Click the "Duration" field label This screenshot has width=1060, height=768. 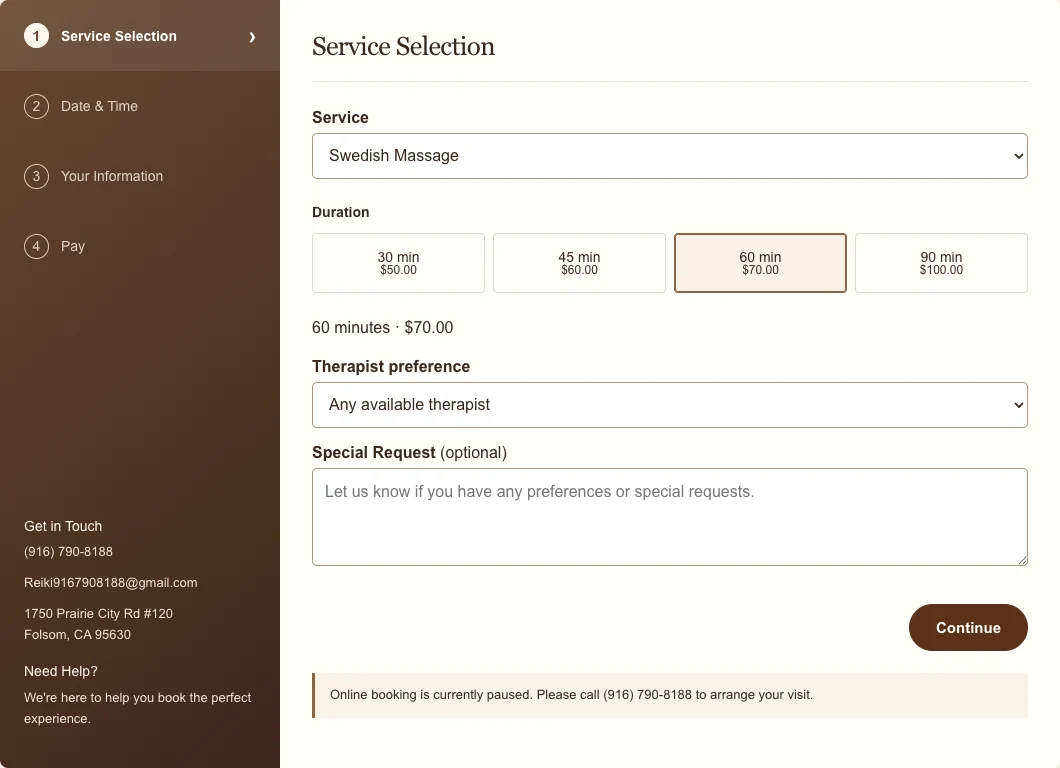341,212
